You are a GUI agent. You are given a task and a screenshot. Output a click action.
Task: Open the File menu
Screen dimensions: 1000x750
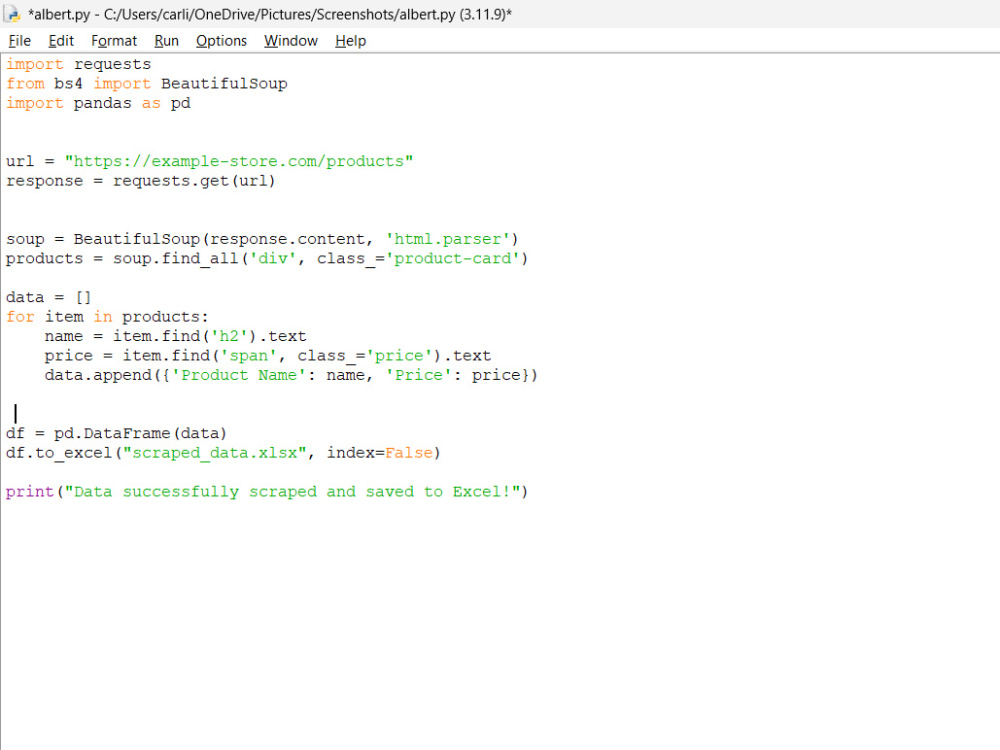coord(19,41)
